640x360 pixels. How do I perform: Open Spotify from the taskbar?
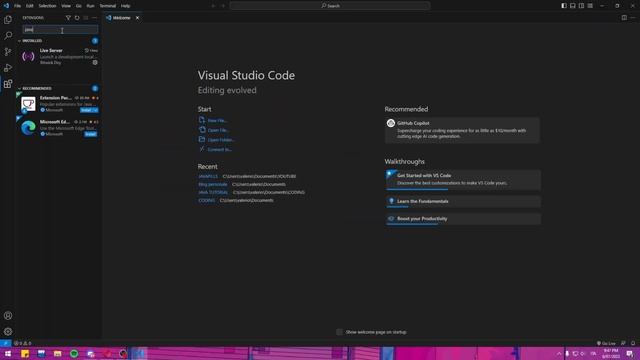tap(74, 354)
